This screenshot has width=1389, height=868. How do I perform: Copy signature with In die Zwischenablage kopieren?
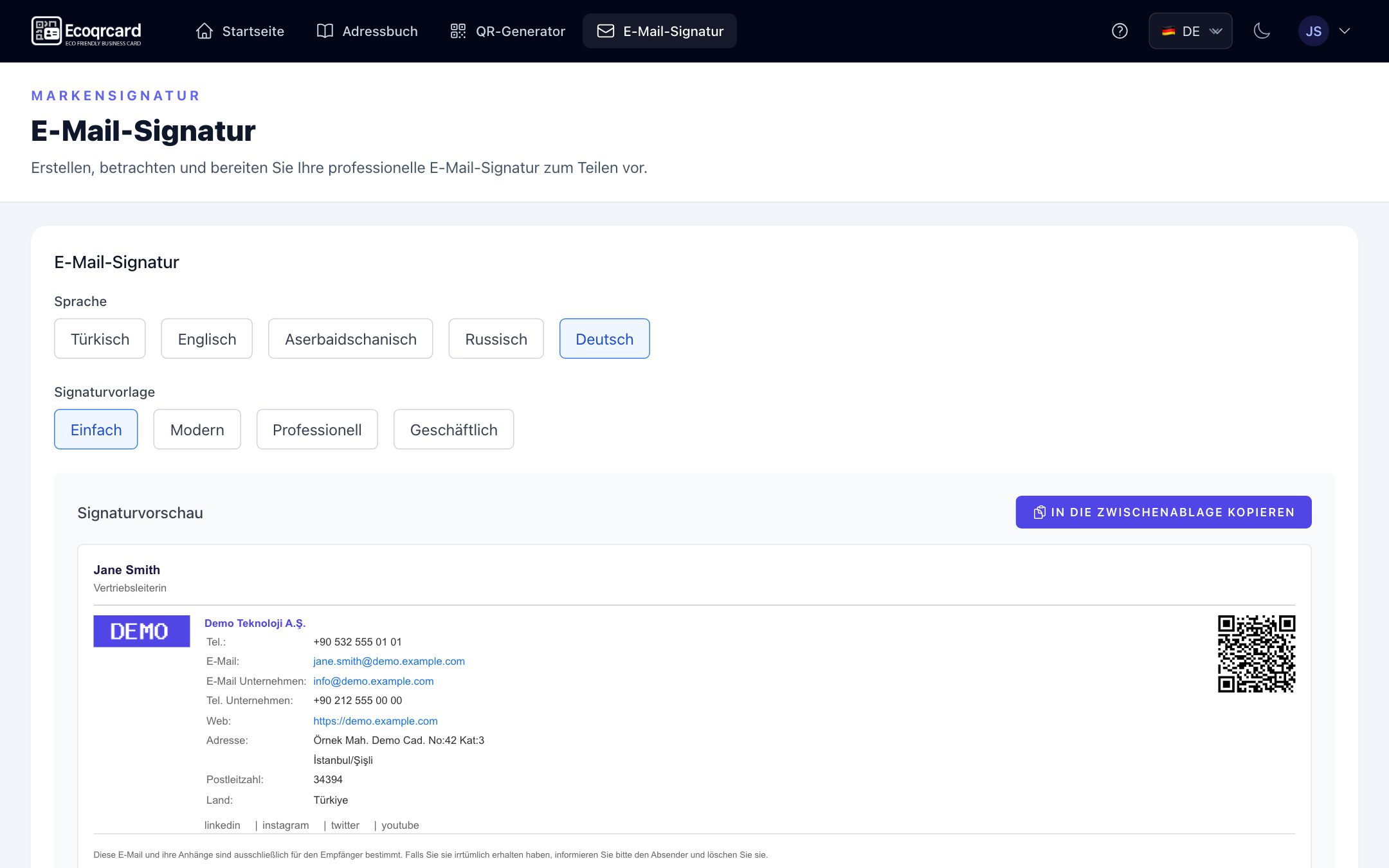1163,512
